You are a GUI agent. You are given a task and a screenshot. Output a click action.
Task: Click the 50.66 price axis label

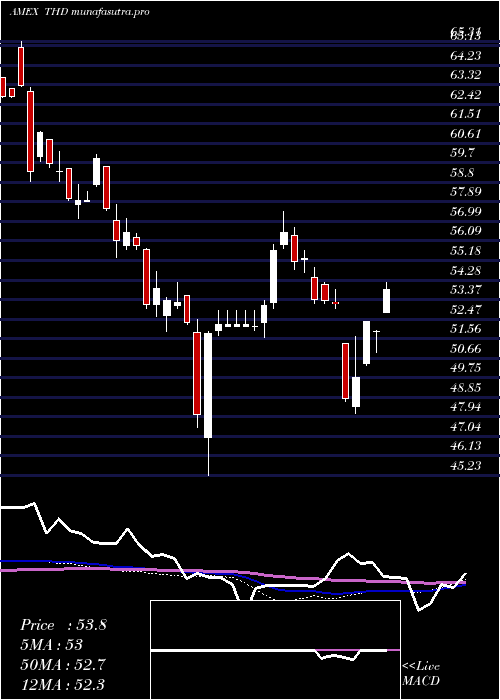point(466,349)
